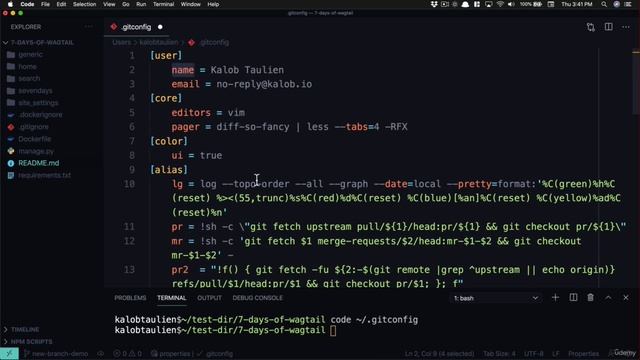Screen dimensions: 640x360
Task: Click '[alias]' section text on line 9
Action: point(169,169)
